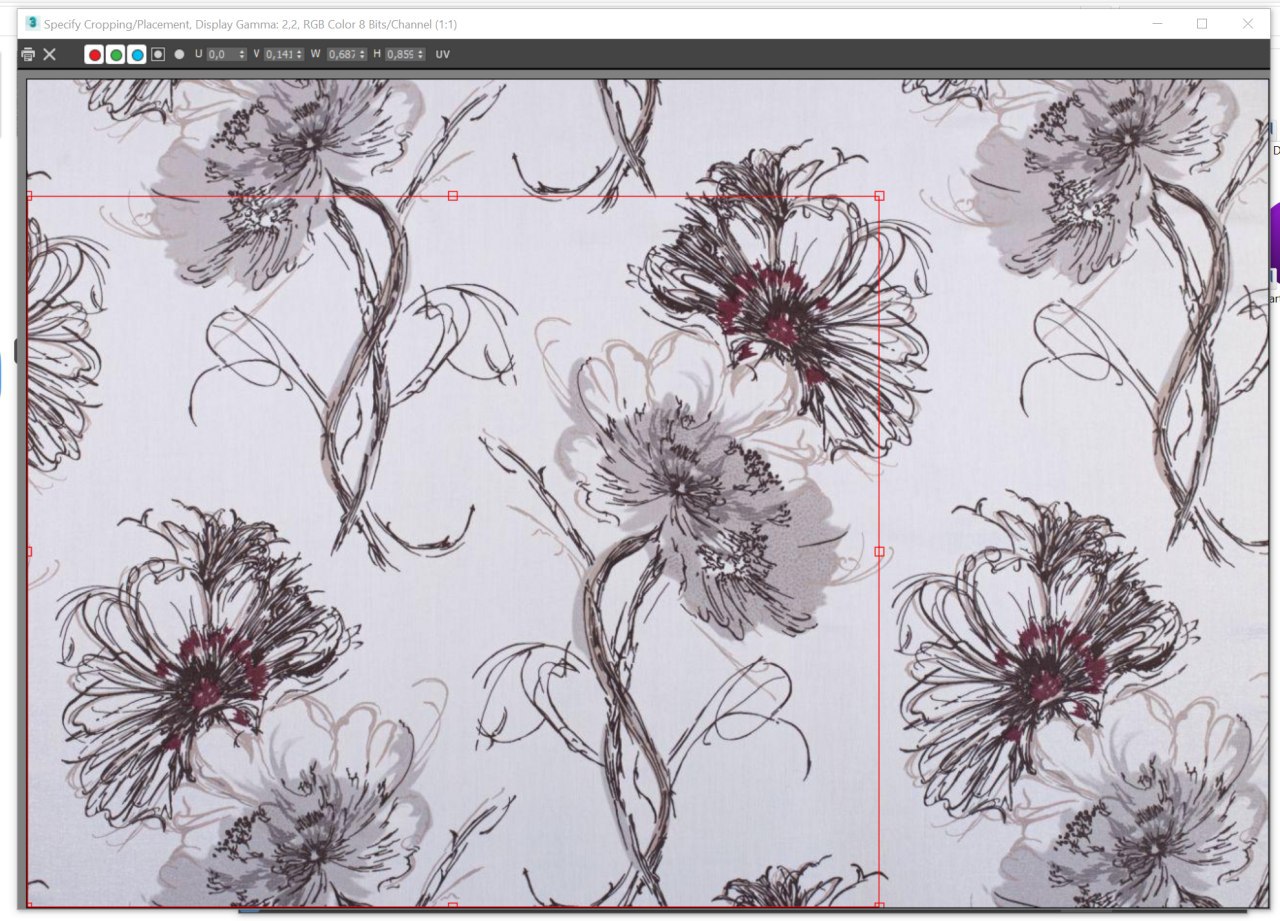This screenshot has width=1280, height=921.
Task: Click the V value input field
Action: click(279, 55)
